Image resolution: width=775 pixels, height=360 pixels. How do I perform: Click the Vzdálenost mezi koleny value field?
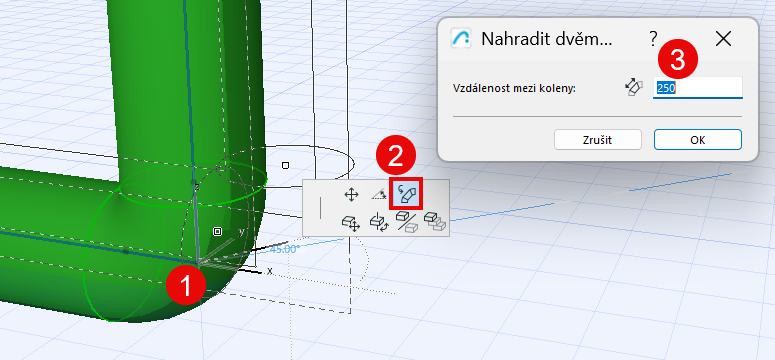coord(697,88)
